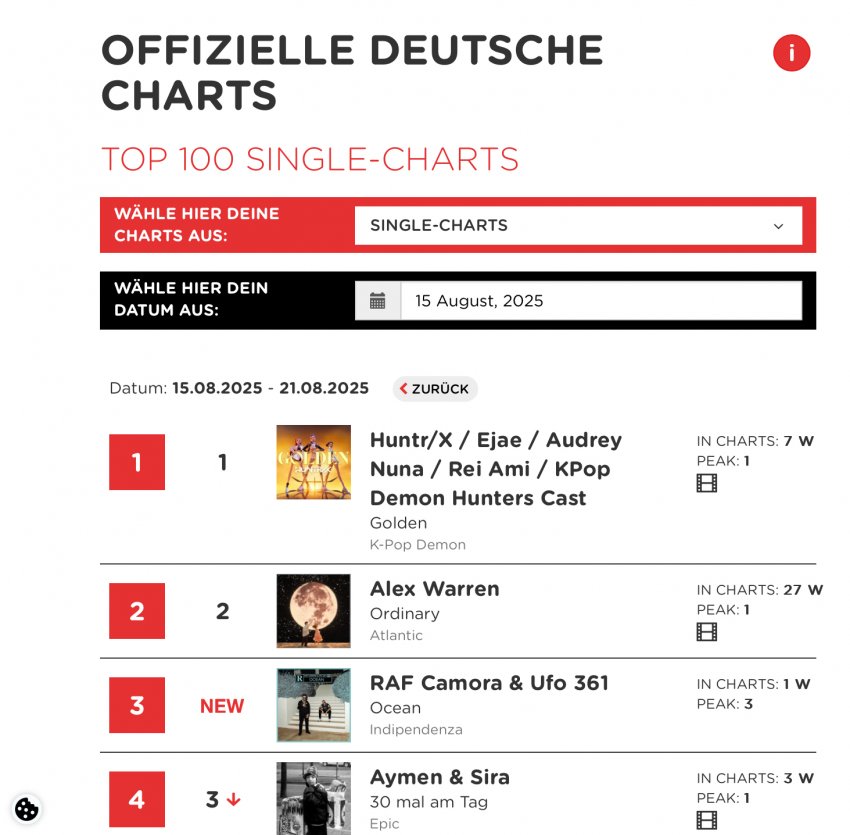Click the red rank 3 badge
Image resolution: width=850 pixels, height=835 pixels.
point(137,705)
